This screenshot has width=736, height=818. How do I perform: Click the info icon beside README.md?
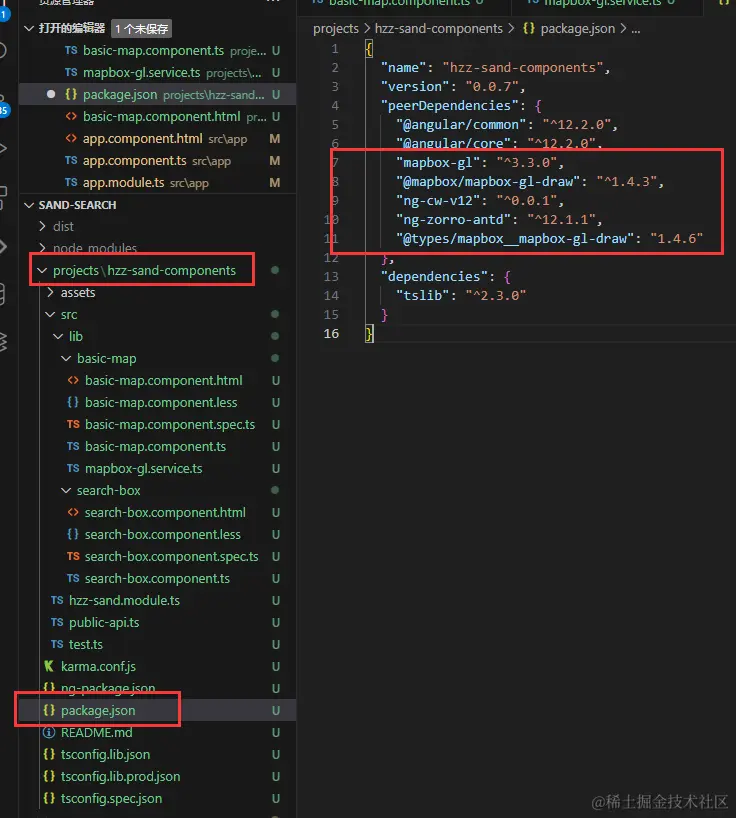(49, 732)
